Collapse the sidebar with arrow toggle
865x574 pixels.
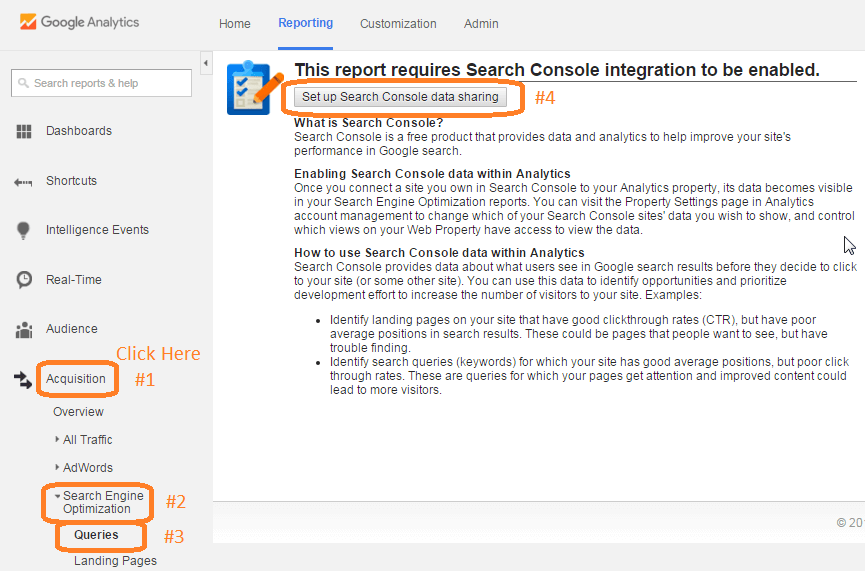click(x=206, y=63)
